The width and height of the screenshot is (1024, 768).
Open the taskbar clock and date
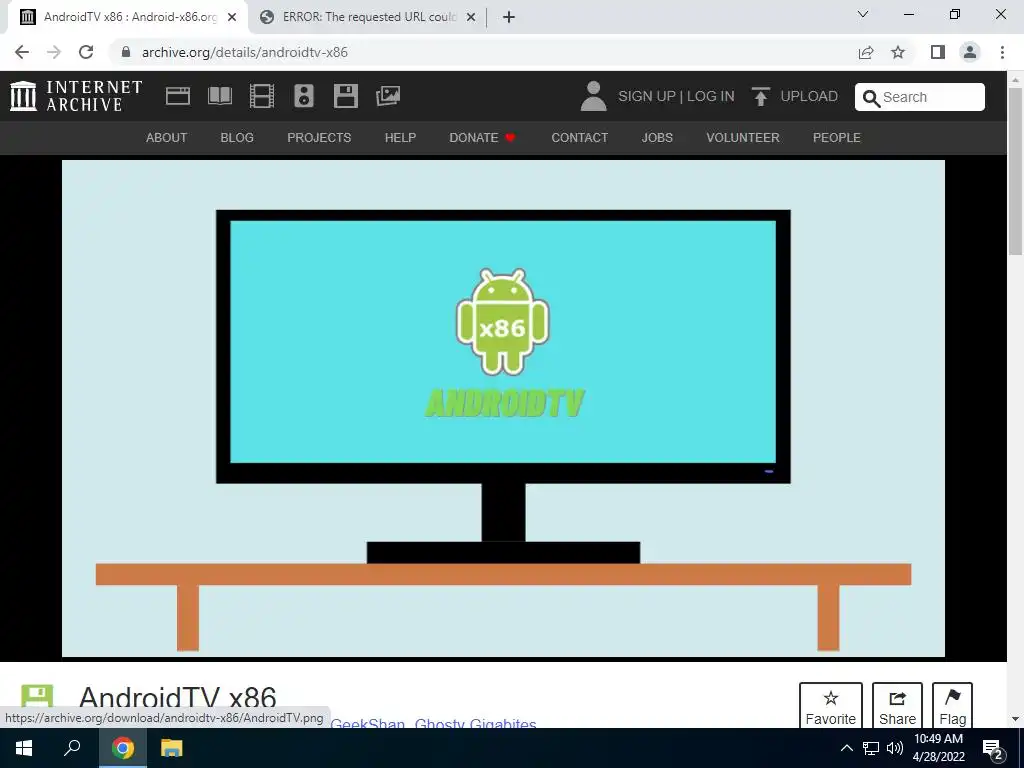[938, 748]
